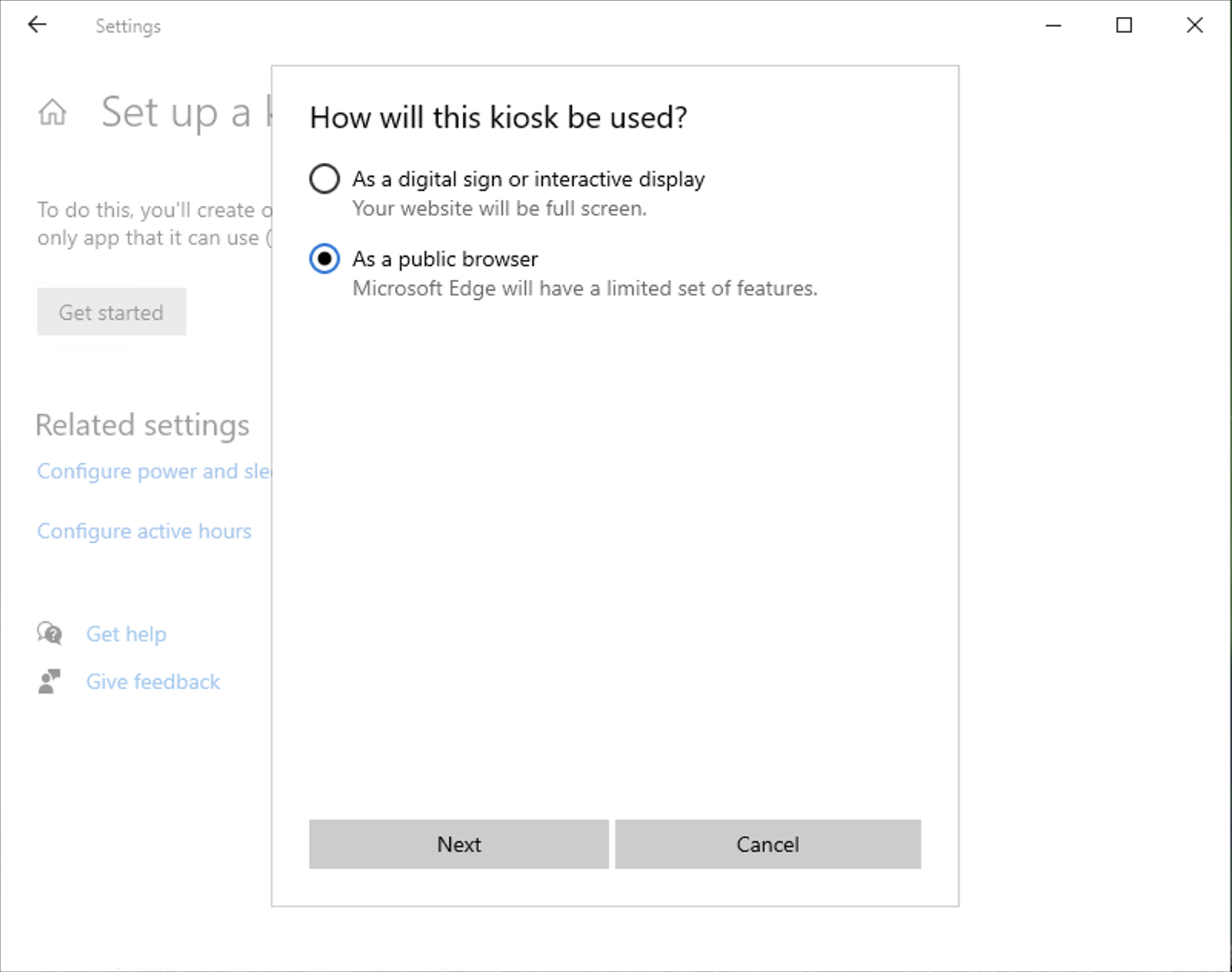Screen dimensions: 1232x972
Task: Click the 'How will this kiosk be used?' heading
Action: coord(498,118)
